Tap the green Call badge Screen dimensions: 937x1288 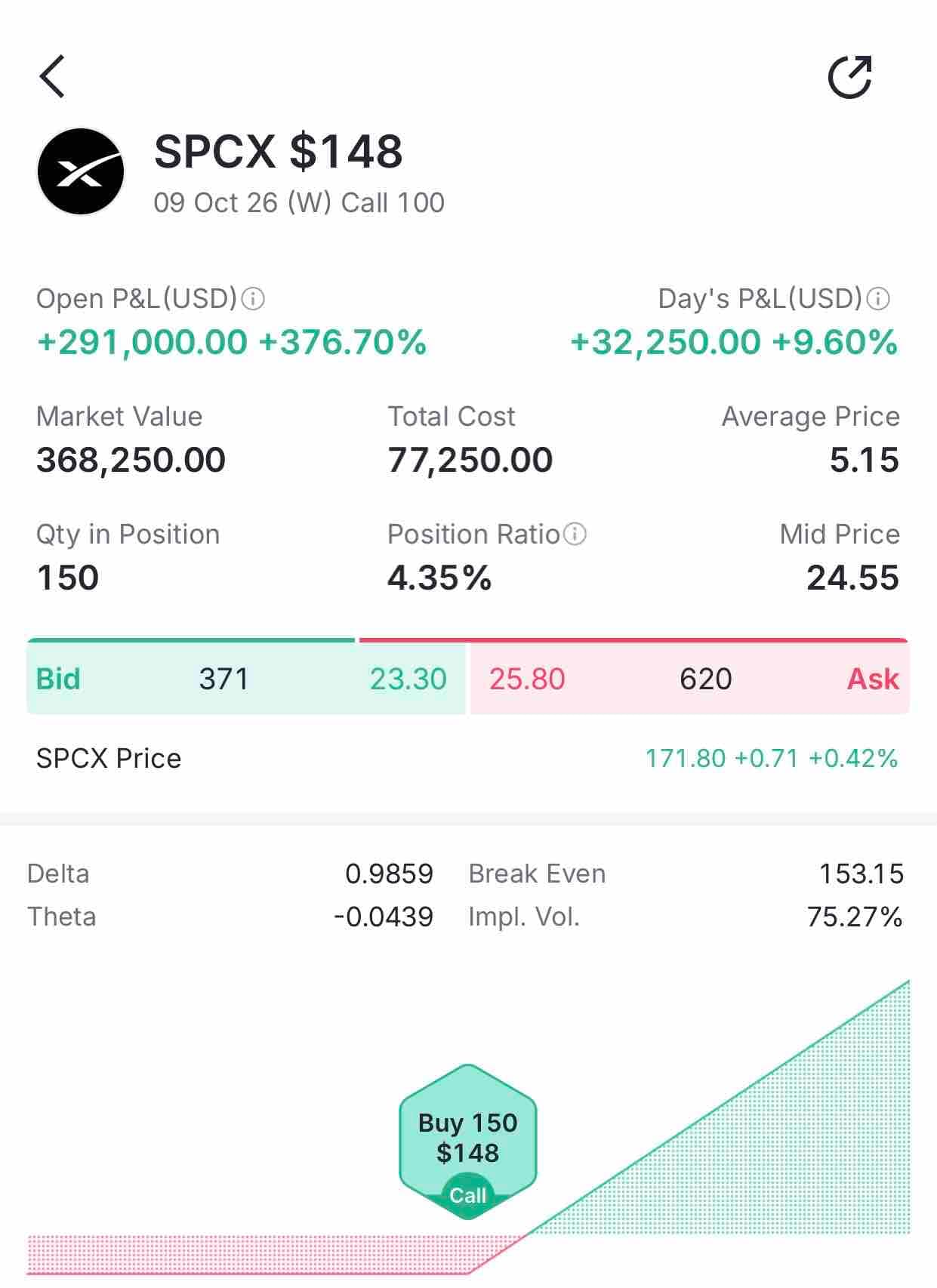(468, 1195)
